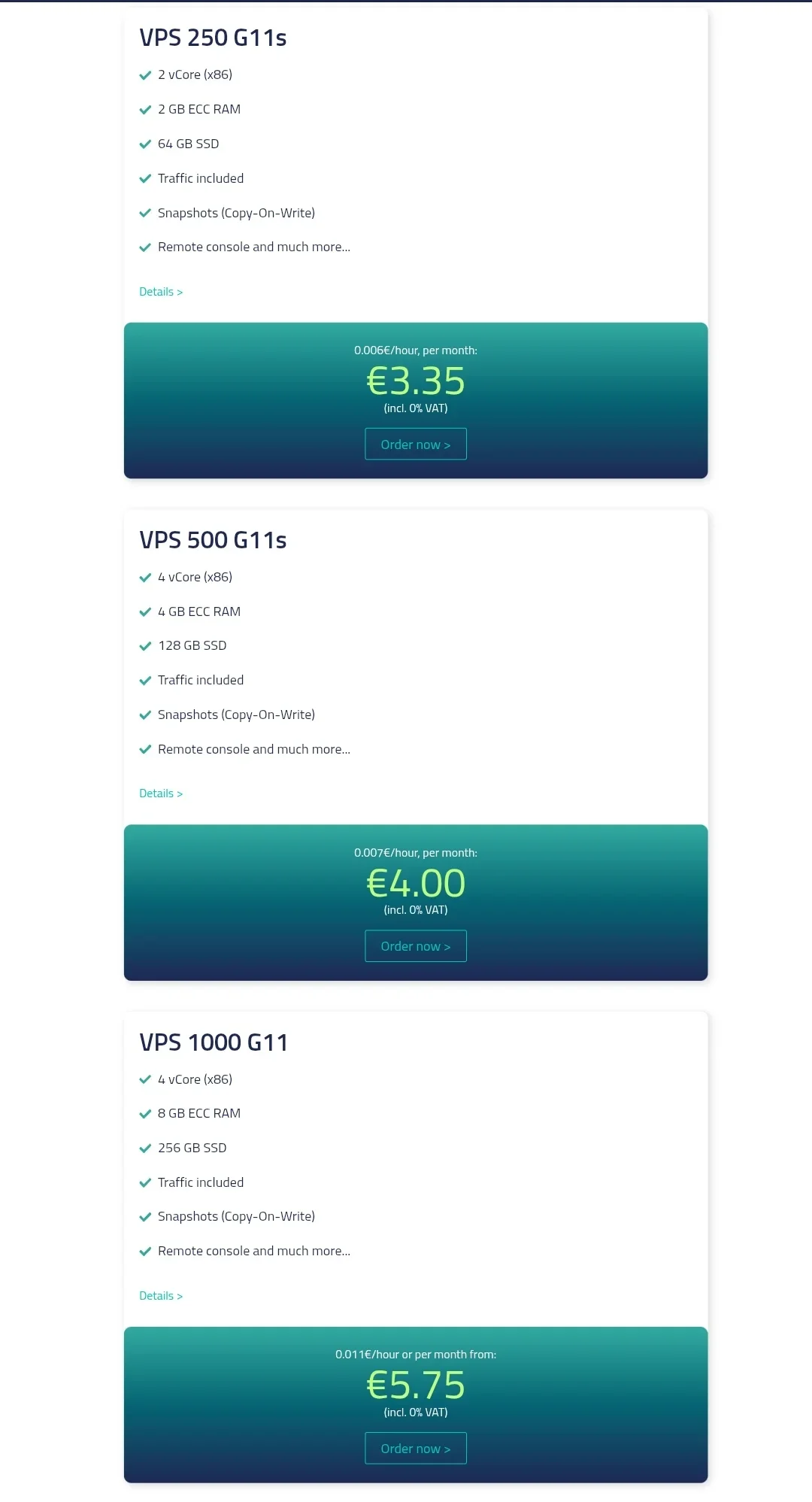Click checkmark beside 128 GB SSD
The height and width of the screenshot is (1502, 812).
[145, 646]
